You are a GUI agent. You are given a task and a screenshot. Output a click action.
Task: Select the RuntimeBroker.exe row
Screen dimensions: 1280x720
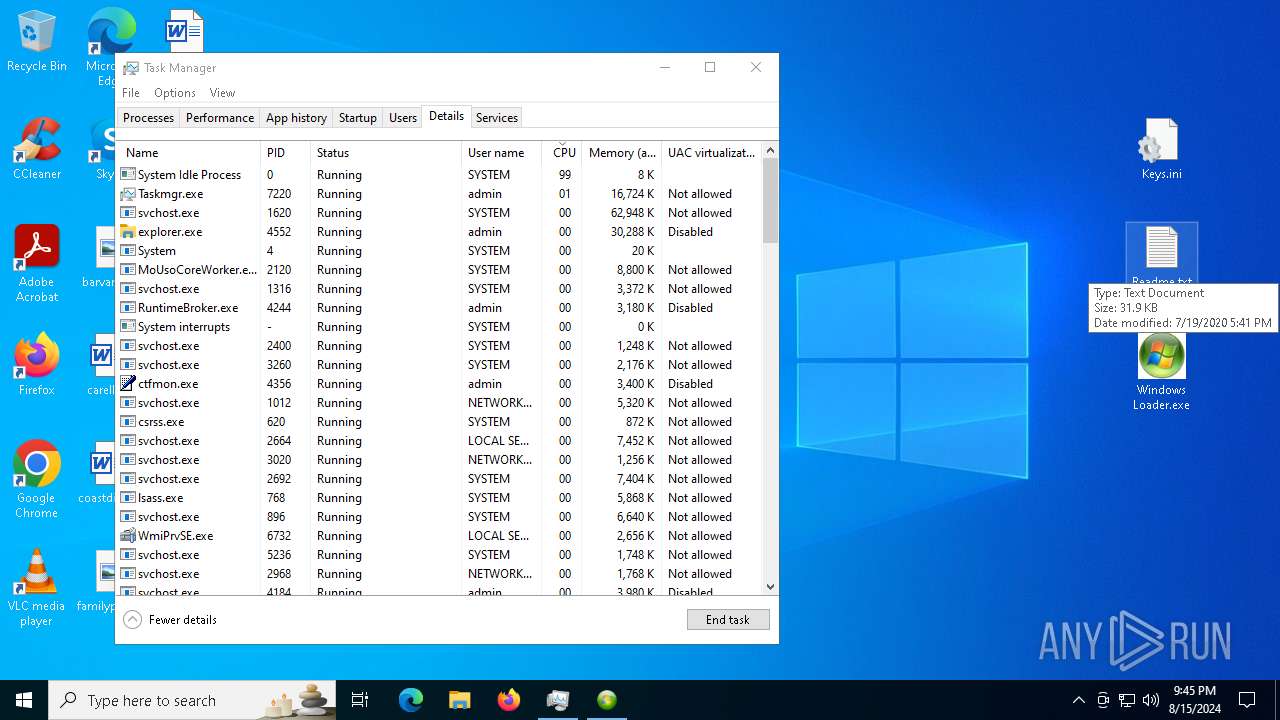(440, 308)
